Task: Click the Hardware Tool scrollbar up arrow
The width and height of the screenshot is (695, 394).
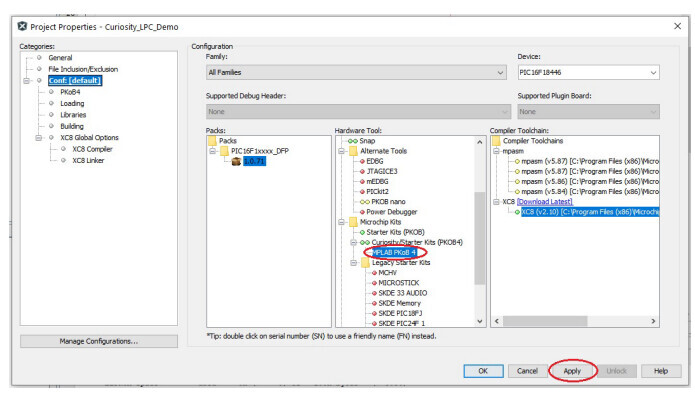Action: pos(480,142)
